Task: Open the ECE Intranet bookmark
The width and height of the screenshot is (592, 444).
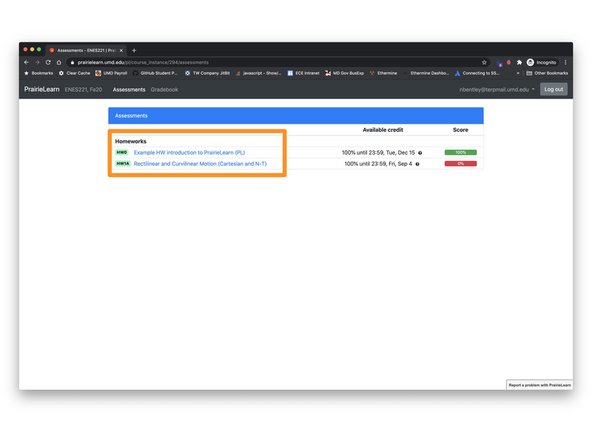Action: [304, 73]
